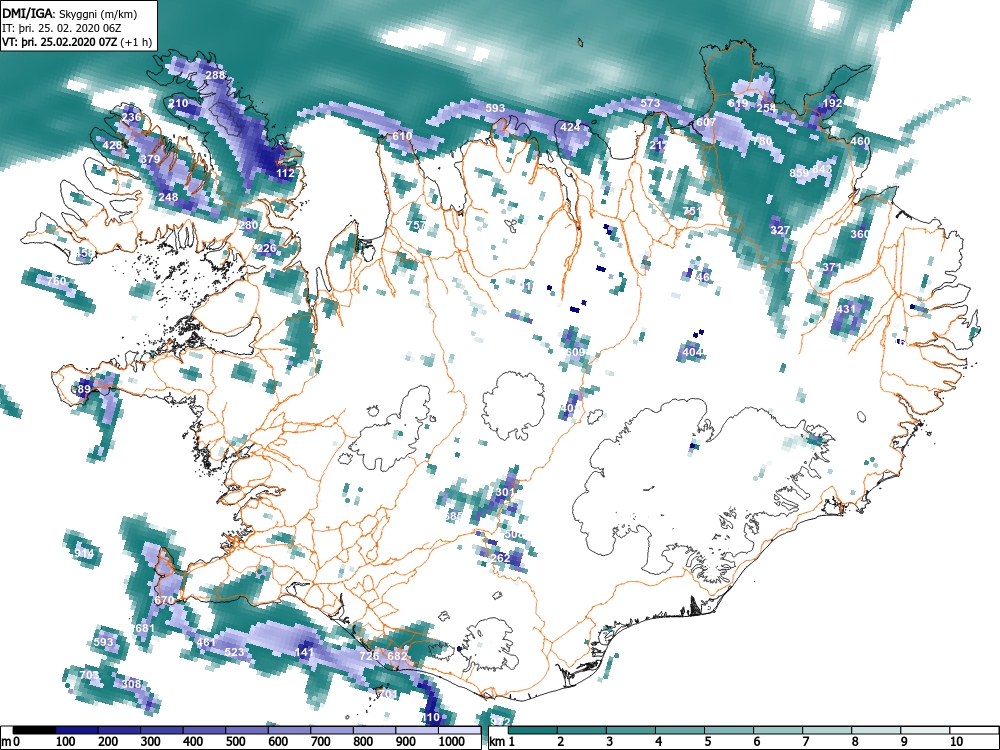Click visibility value 859 on the map
The image size is (1000, 750).
(800, 173)
